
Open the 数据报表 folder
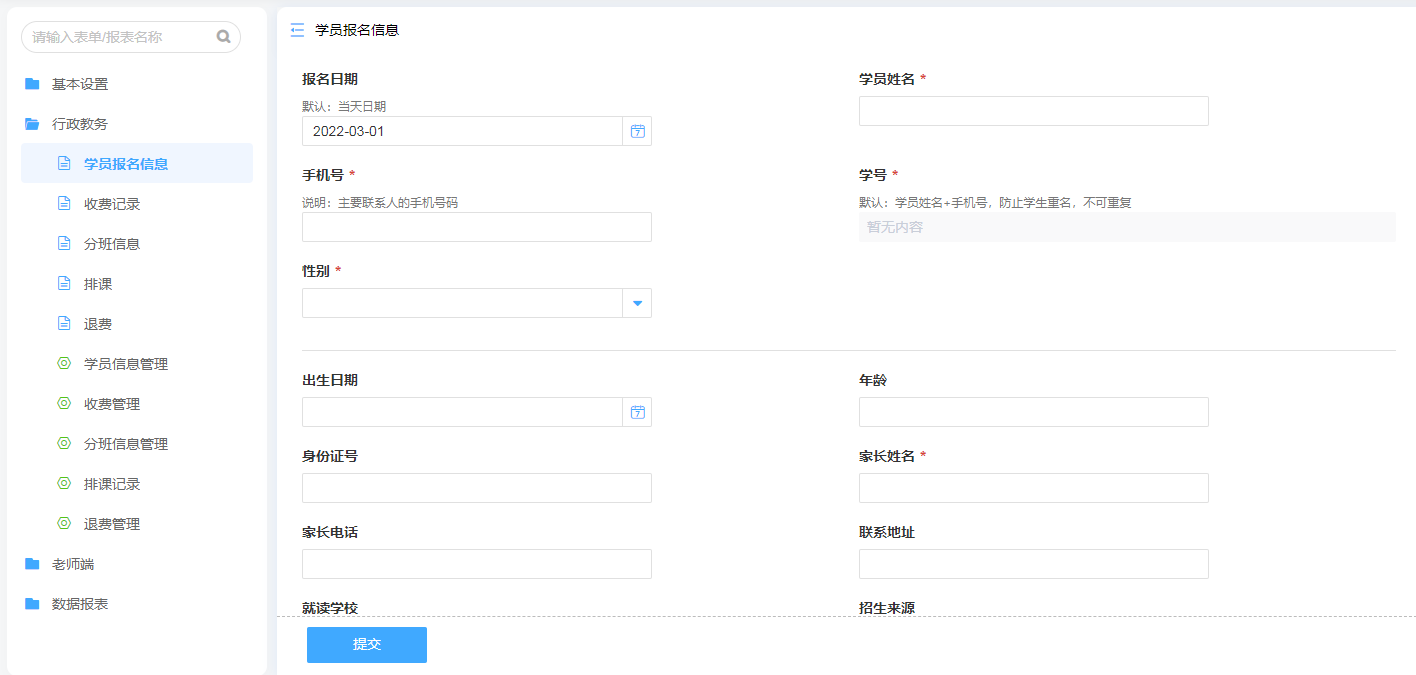(x=80, y=604)
